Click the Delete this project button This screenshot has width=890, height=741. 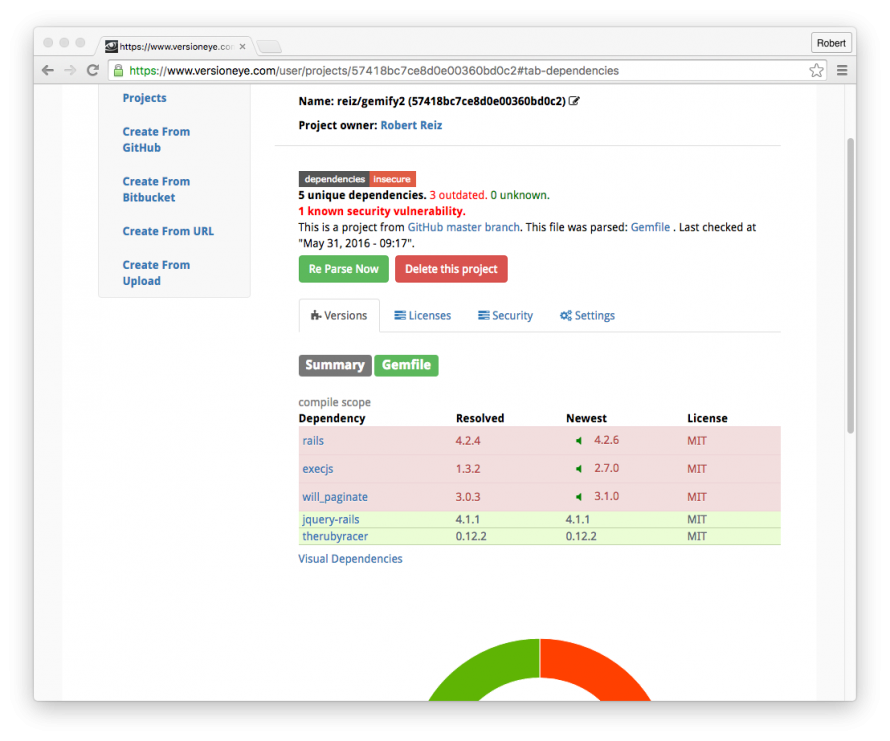click(x=451, y=269)
